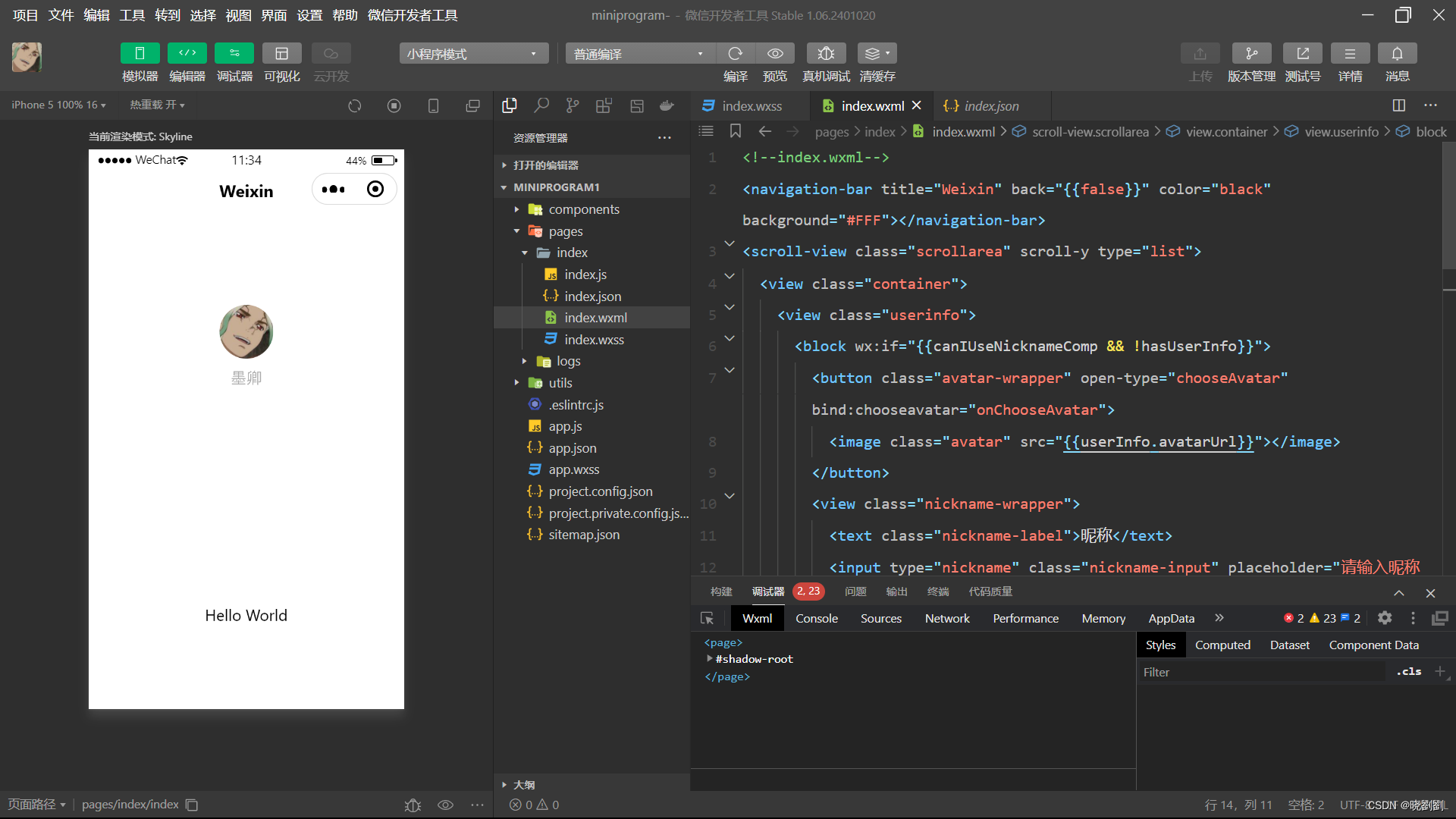1456x819 pixels.
Task: Open the Mini Program mode (小程序模式) dropdown
Action: coord(472,54)
